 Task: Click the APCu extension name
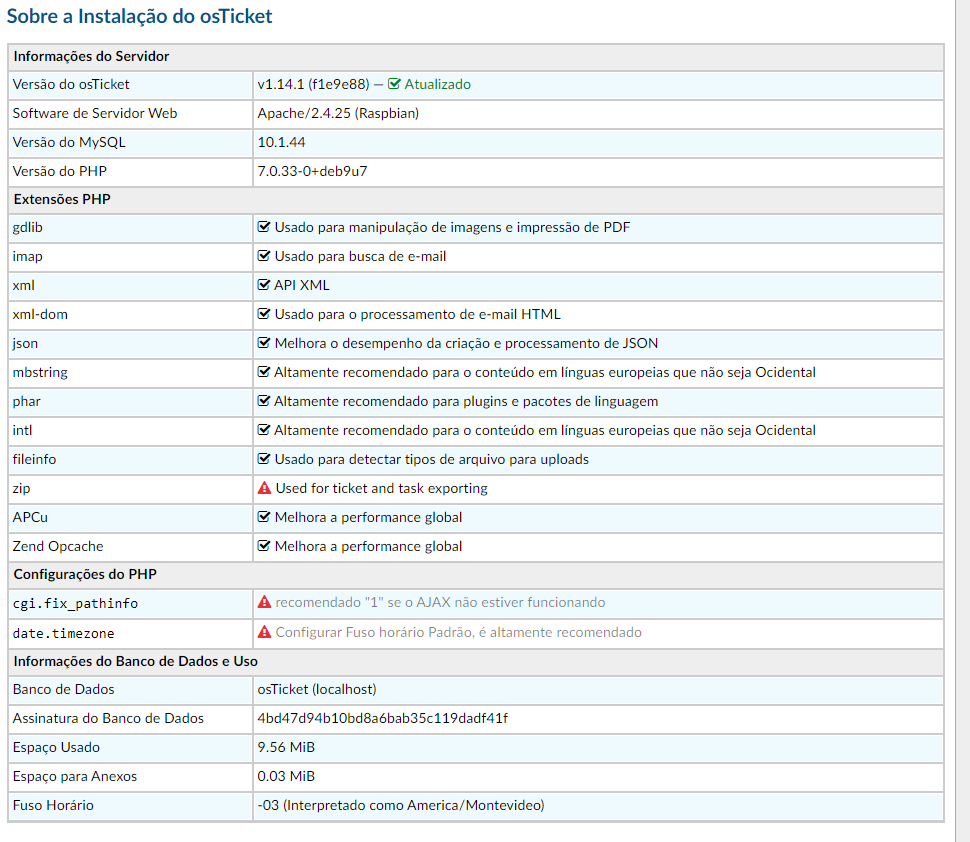30,517
